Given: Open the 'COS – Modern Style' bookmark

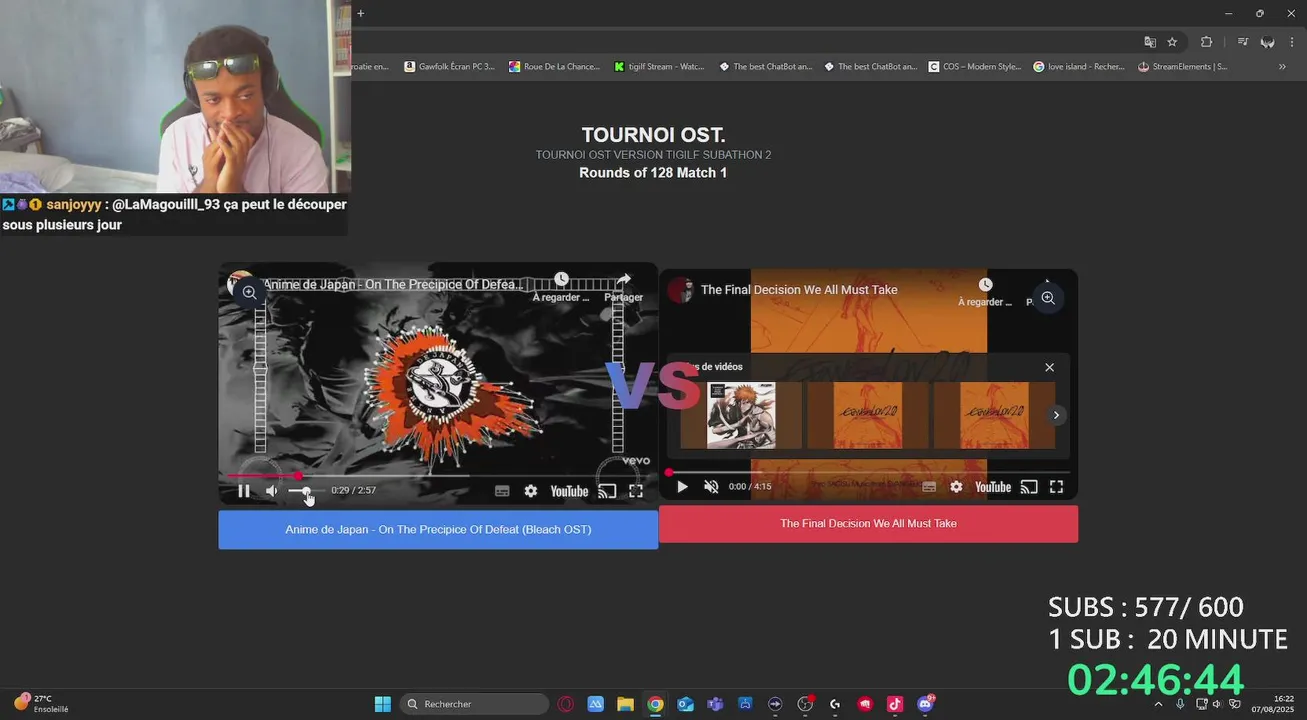Looking at the screenshot, I should coord(975,67).
